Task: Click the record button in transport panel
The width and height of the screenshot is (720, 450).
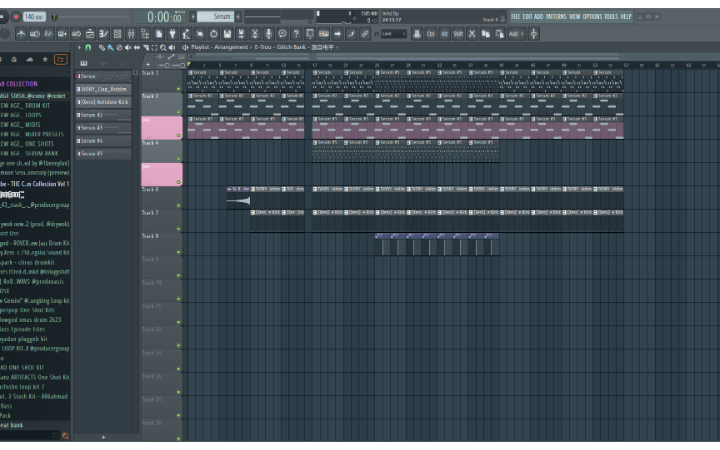Action: click(x=16, y=17)
